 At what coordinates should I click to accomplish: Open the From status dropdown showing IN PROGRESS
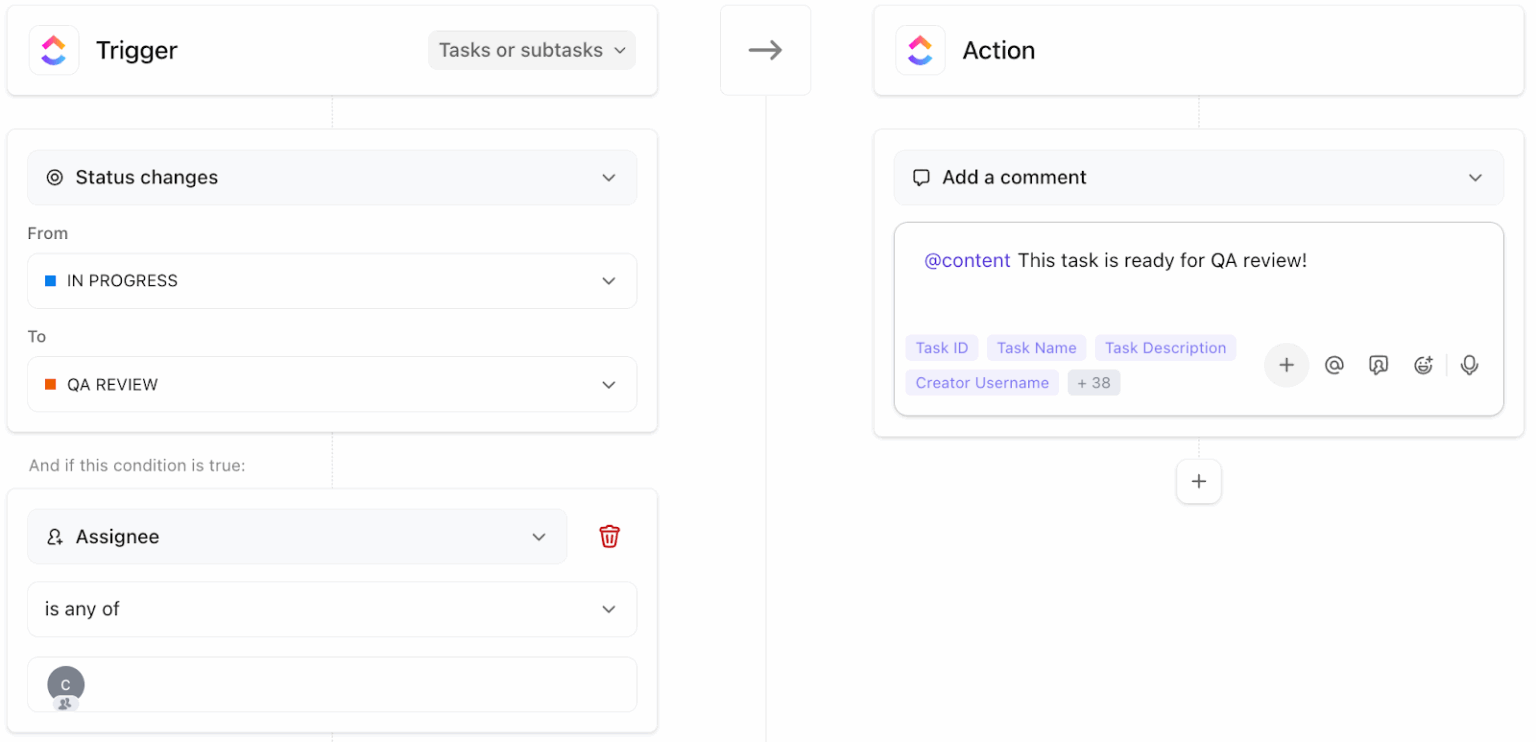pos(332,281)
